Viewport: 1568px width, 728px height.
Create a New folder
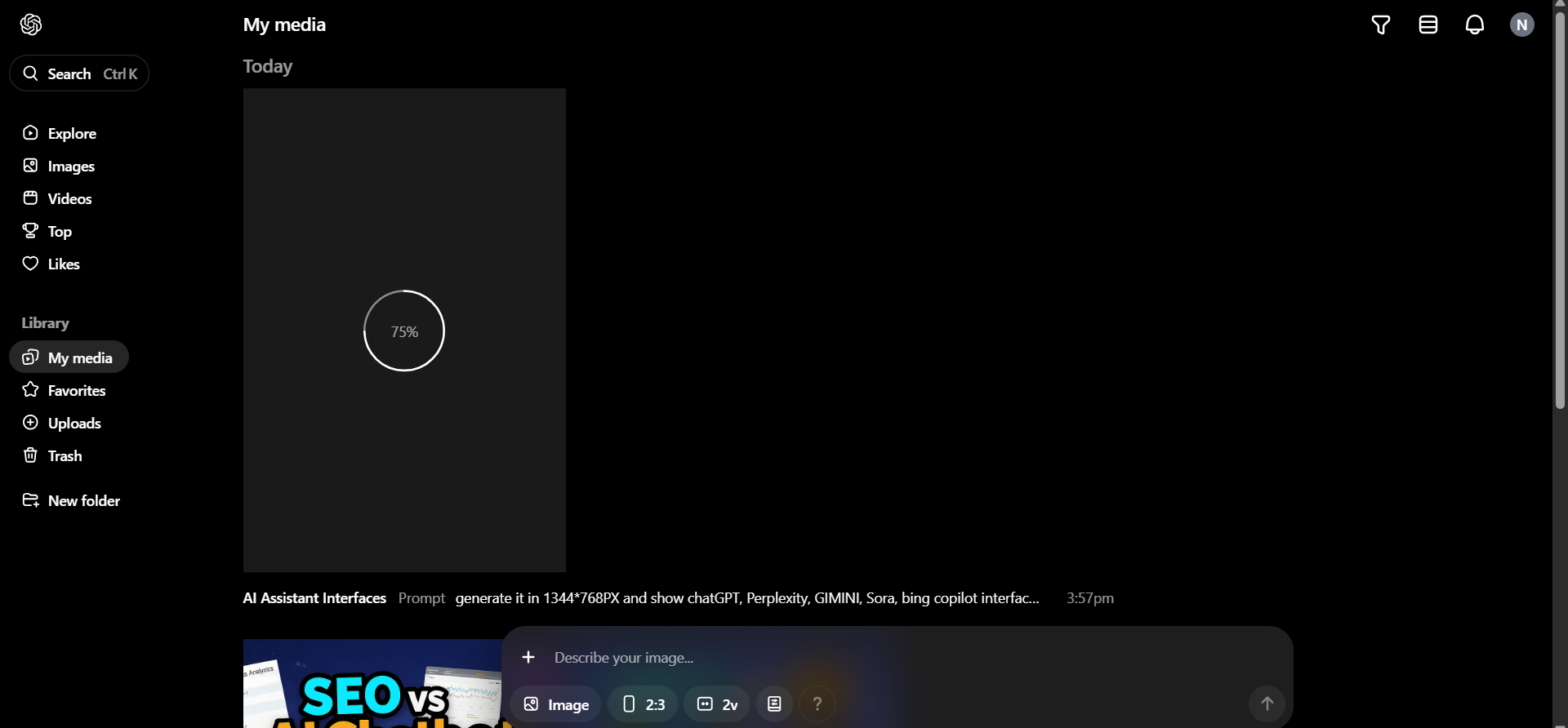(83, 500)
